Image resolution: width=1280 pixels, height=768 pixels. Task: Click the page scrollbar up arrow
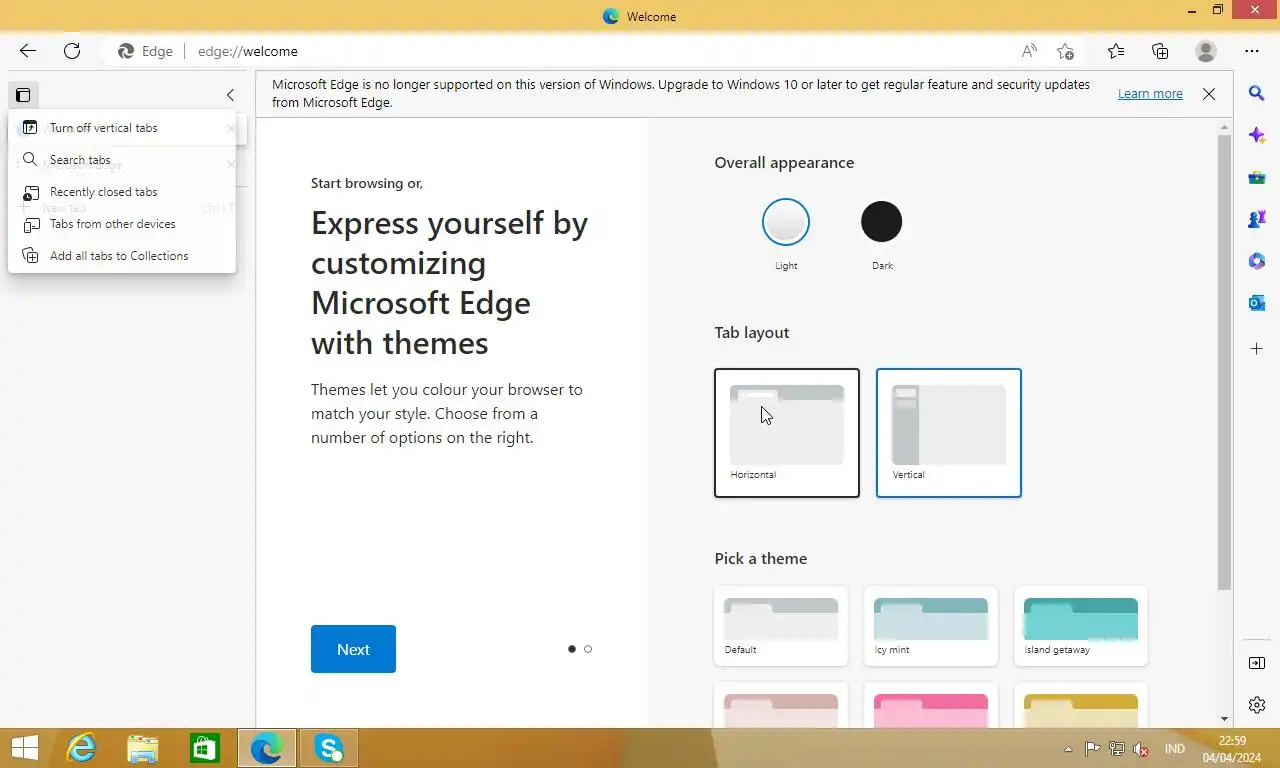pos(1225,127)
